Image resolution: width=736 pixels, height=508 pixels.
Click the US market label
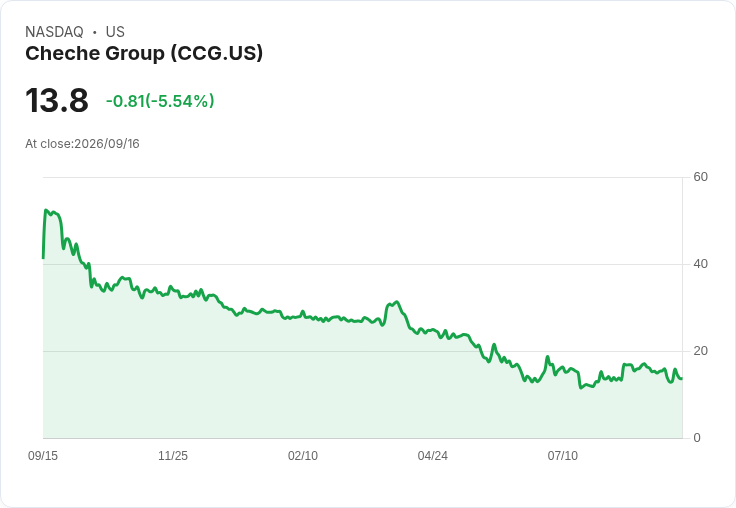pos(115,32)
